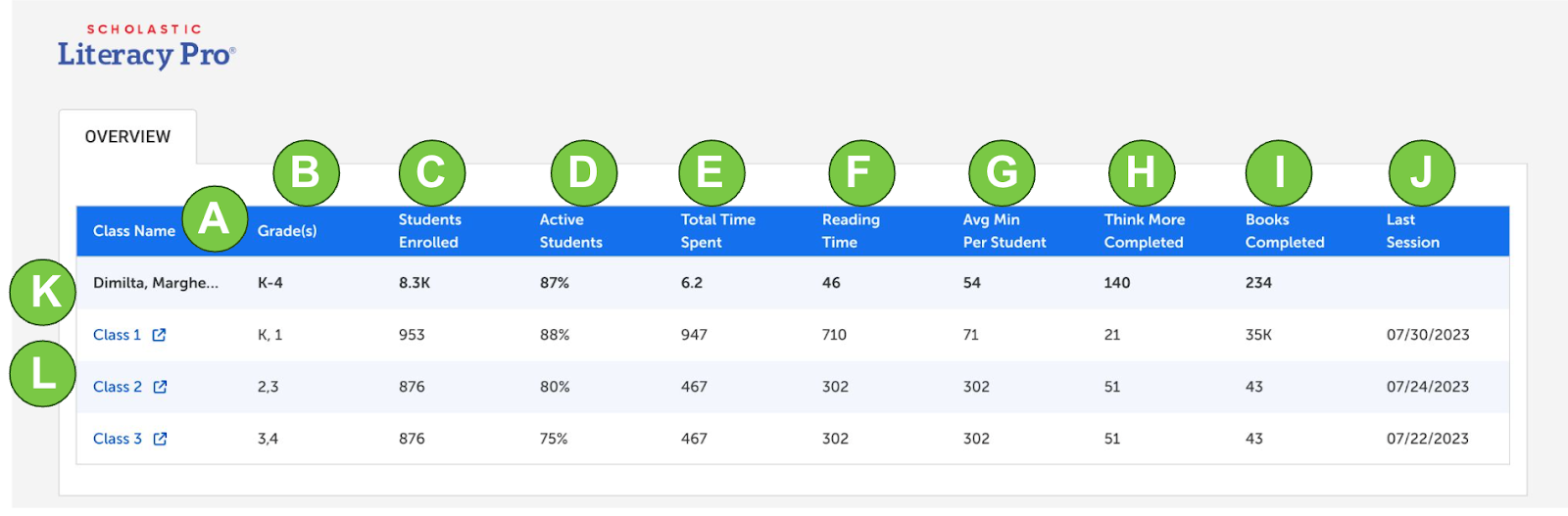The height and width of the screenshot is (516, 1568).
Task: Select the Dimilta, Marghe... summary row
Action: pos(155,283)
